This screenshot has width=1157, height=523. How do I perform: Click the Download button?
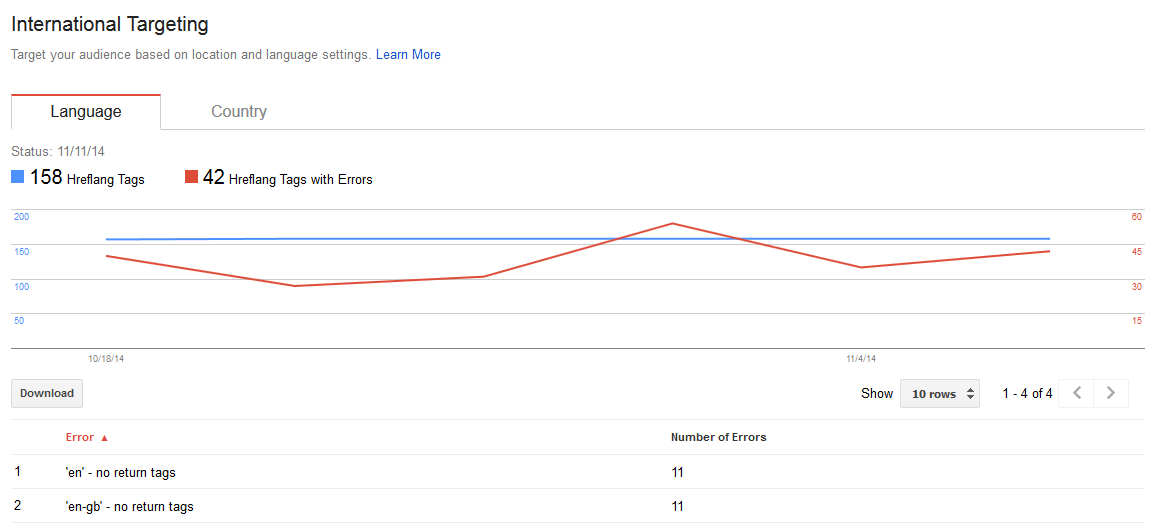coord(47,393)
